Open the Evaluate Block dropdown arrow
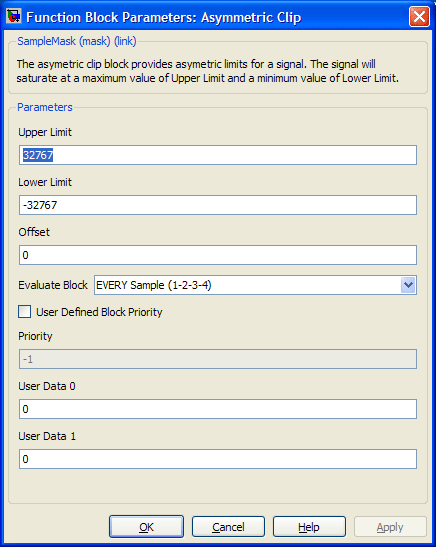The height and width of the screenshot is (547, 436). coord(408,285)
